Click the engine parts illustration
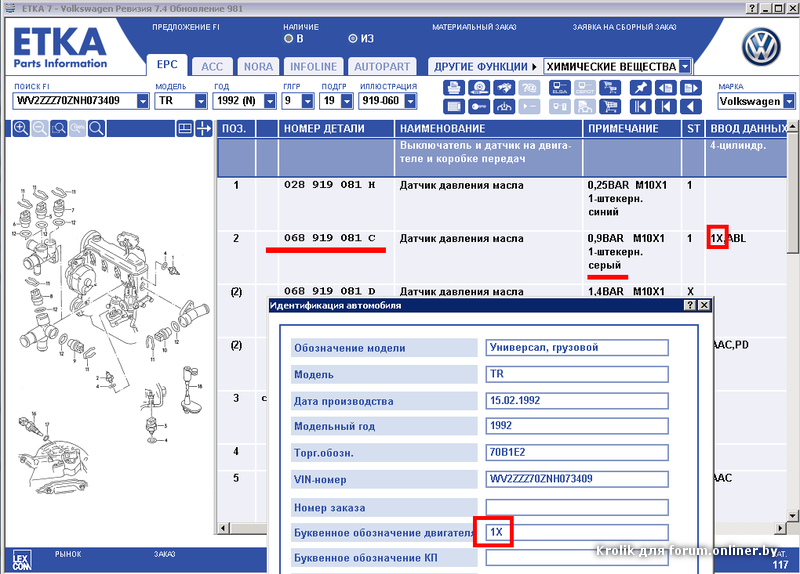The image size is (800, 574). (x=110, y=342)
